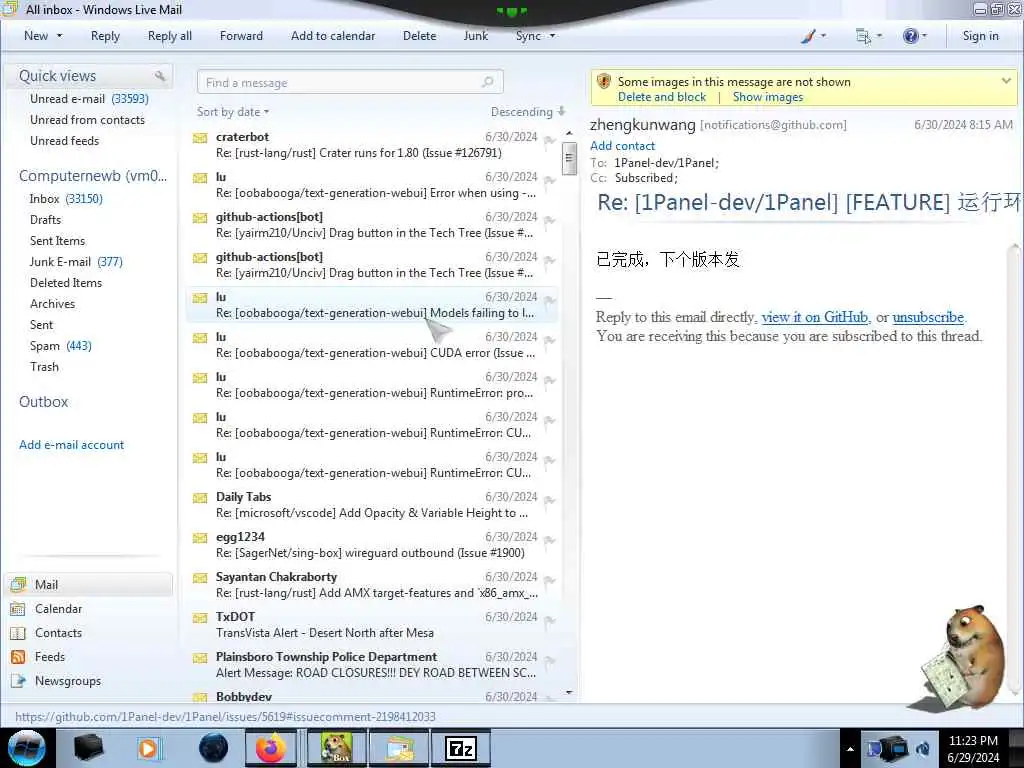Click the Reply toolbar button
This screenshot has width=1024, height=768.
(105, 36)
